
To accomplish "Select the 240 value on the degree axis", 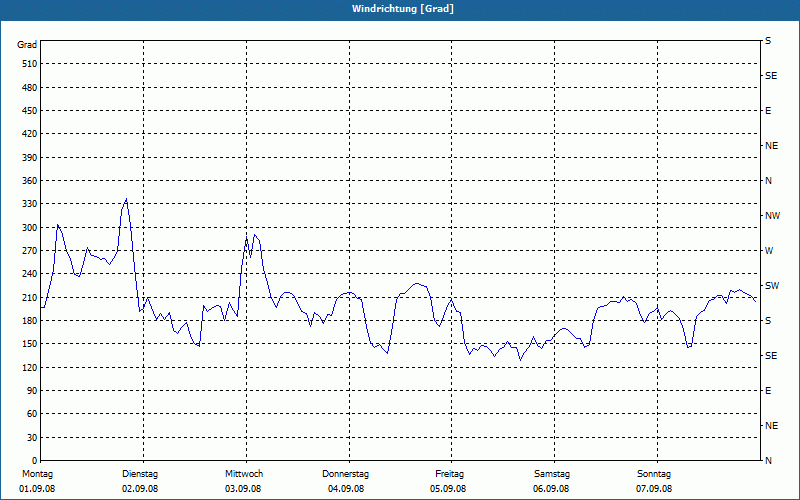I will pos(30,274).
